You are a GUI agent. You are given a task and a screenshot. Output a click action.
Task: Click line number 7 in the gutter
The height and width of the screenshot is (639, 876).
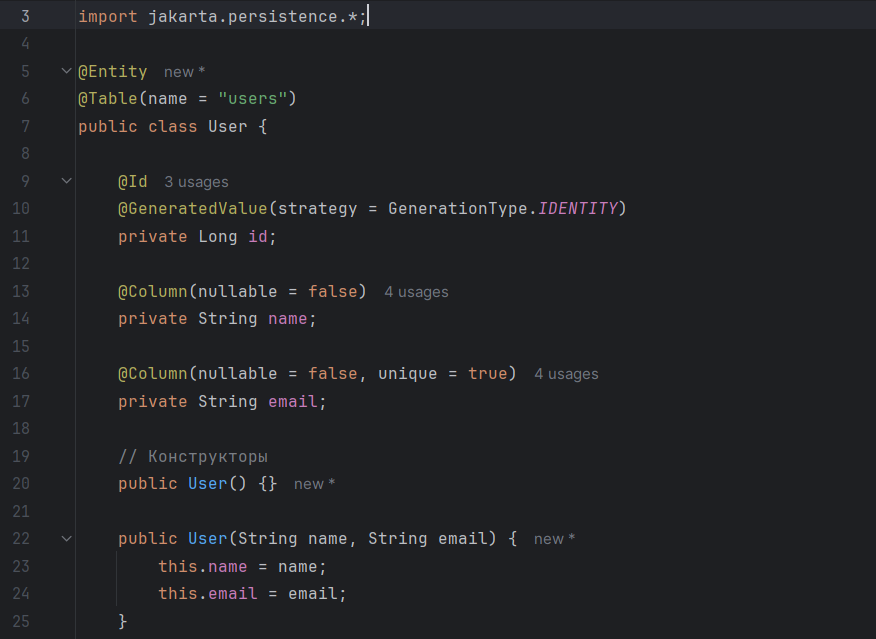click(x=25, y=126)
